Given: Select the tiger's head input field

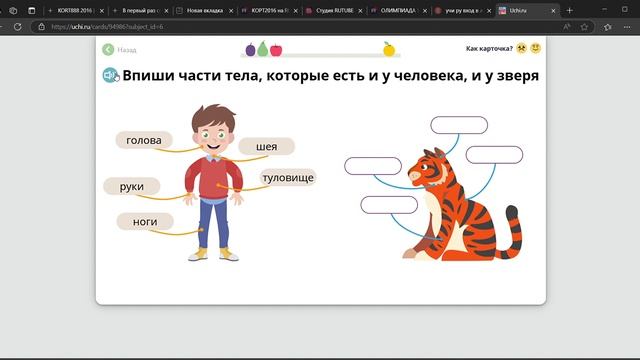Looking at the screenshot, I should pos(459,125).
